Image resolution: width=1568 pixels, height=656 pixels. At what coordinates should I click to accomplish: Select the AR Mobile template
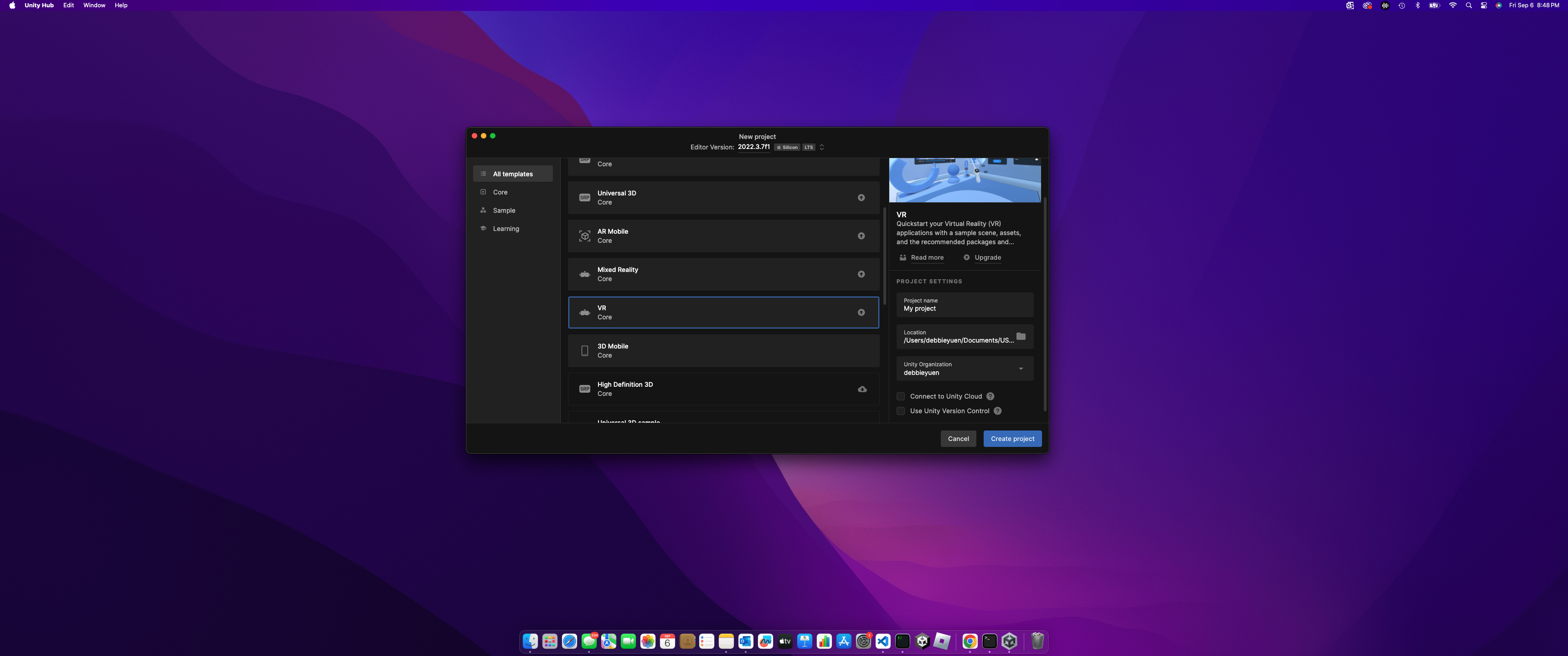click(723, 236)
